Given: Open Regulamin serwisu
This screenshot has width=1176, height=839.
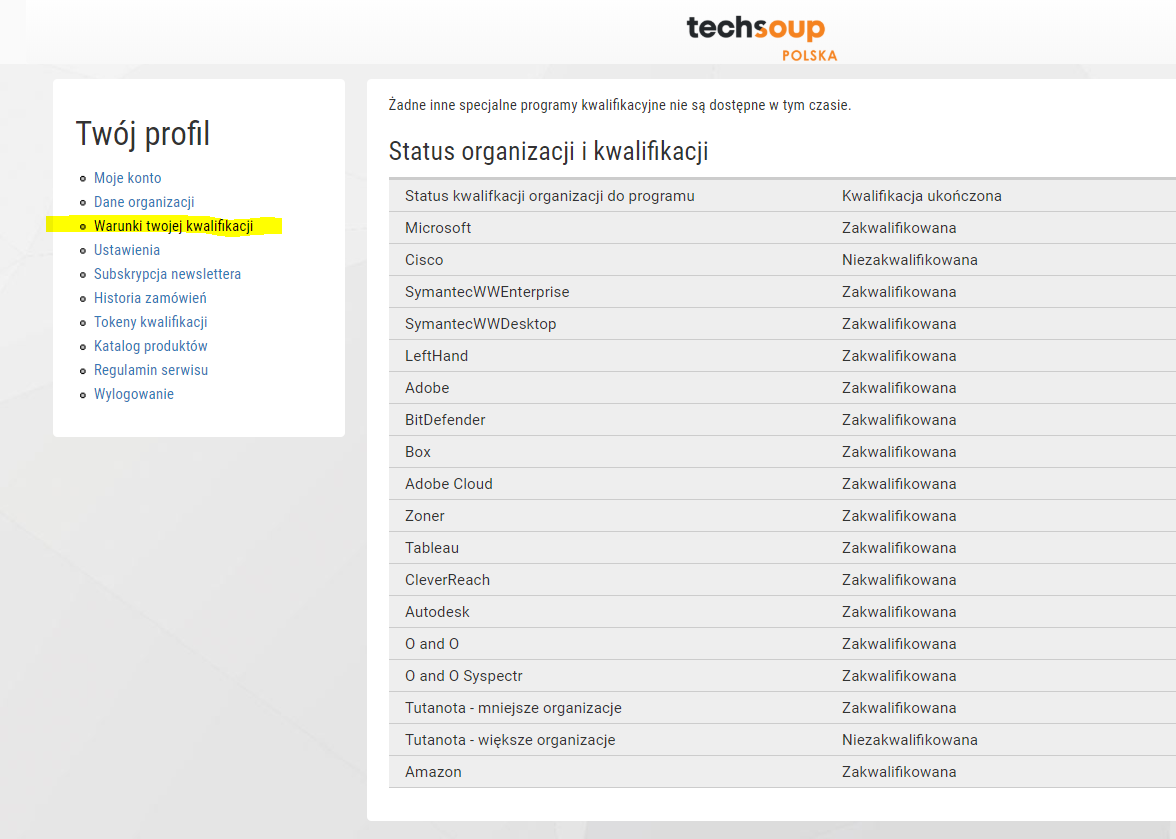Looking at the screenshot, I should (151, 370).
